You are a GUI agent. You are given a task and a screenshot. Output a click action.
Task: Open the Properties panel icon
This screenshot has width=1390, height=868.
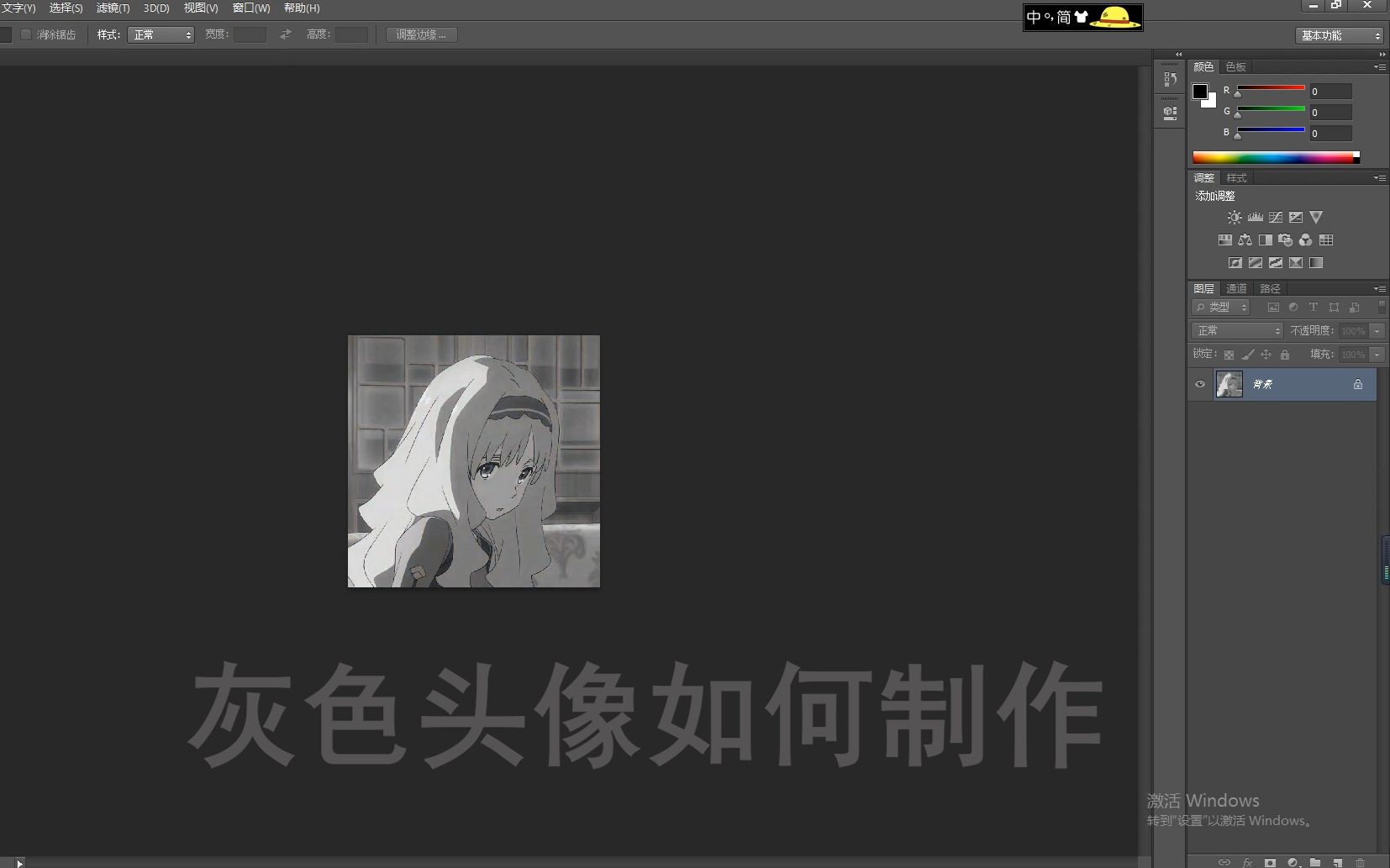click(1170, 113)
